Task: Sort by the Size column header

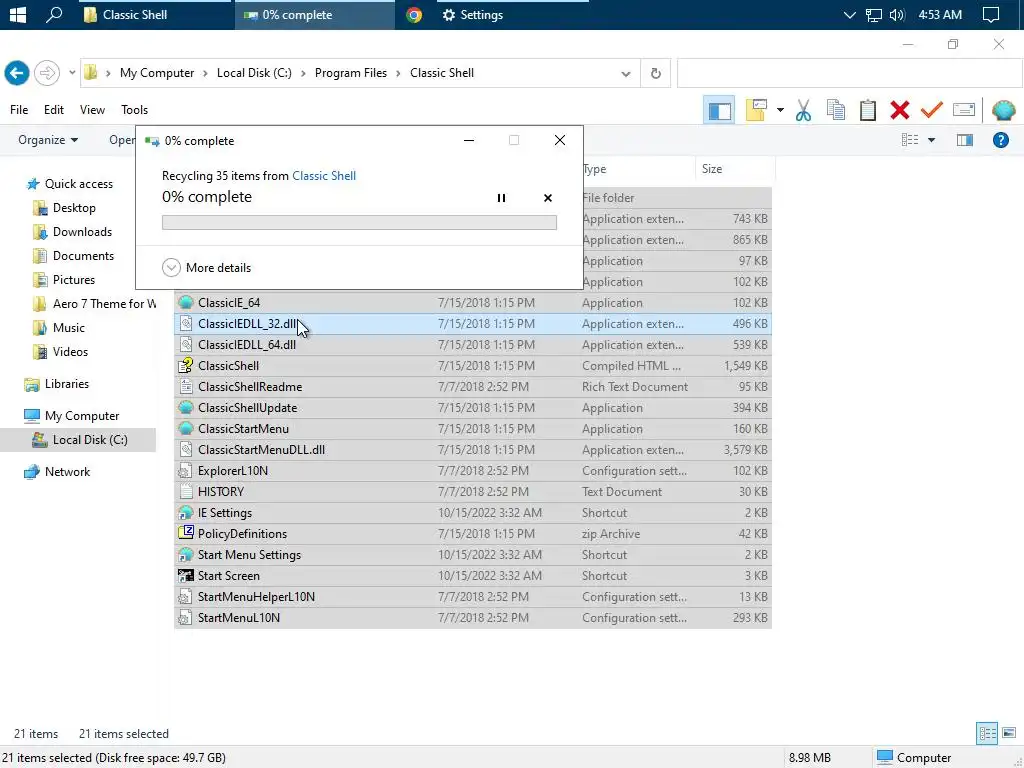Action: (x=734, y=169)
